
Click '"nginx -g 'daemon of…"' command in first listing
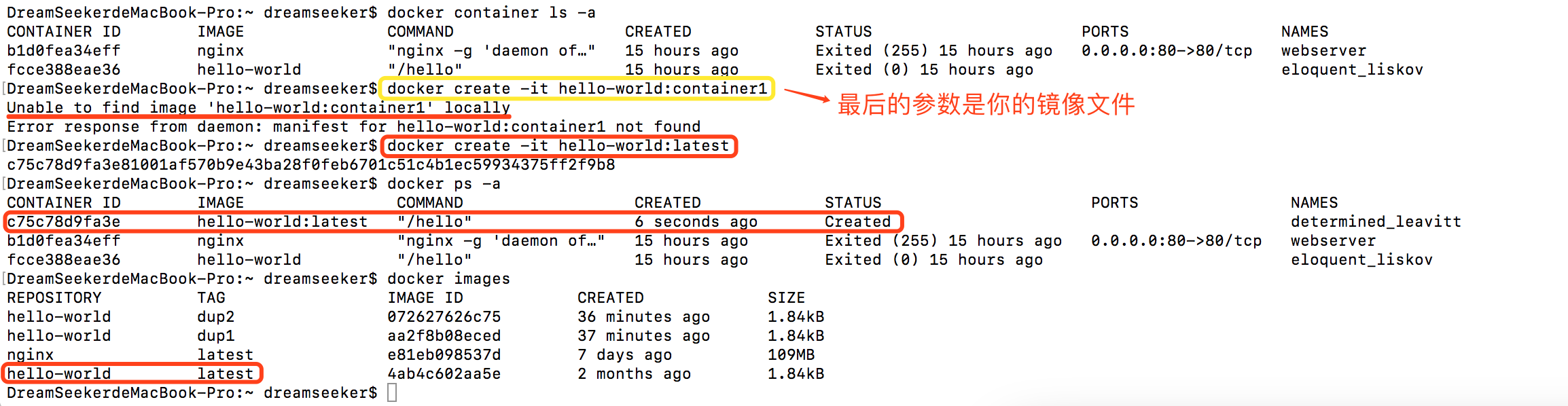pos(491,50)
